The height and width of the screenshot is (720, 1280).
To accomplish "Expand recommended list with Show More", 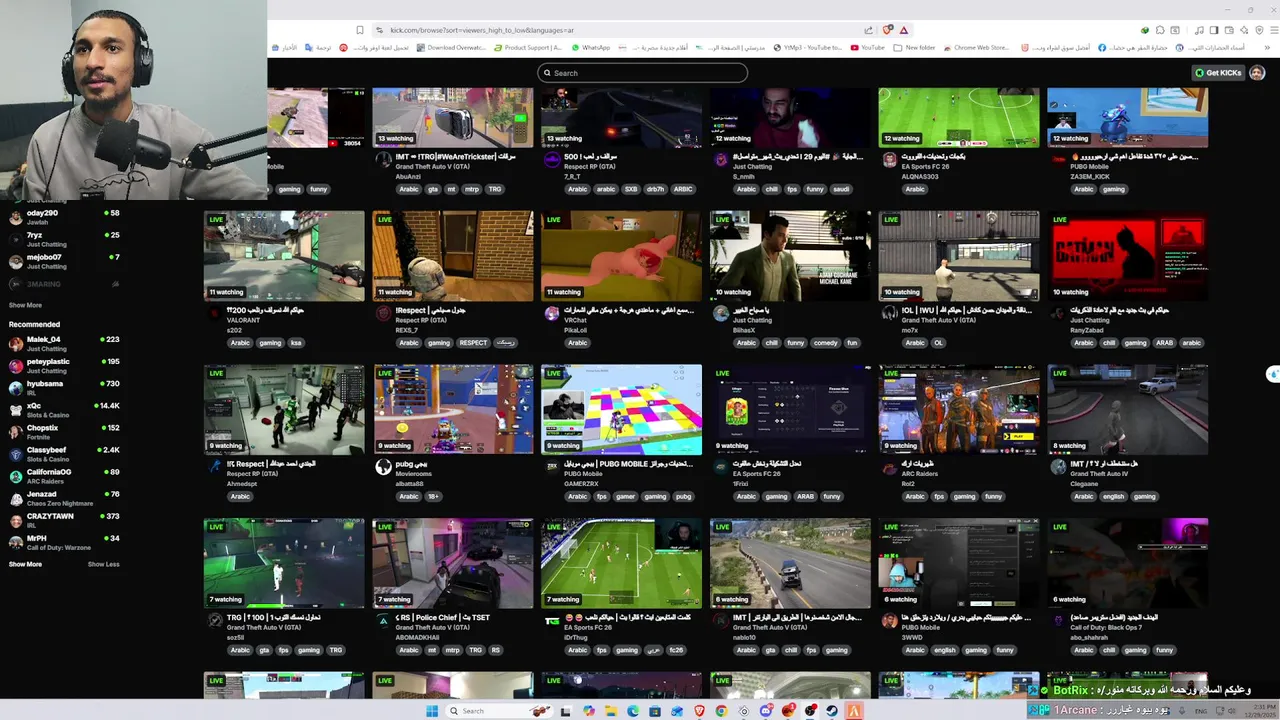I will tap(25, 564).
